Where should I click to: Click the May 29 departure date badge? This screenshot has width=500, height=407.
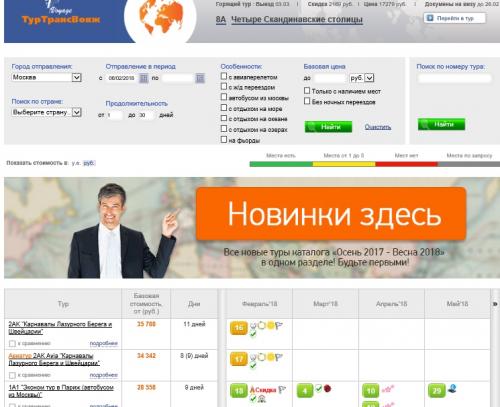[x=437, y=391]
